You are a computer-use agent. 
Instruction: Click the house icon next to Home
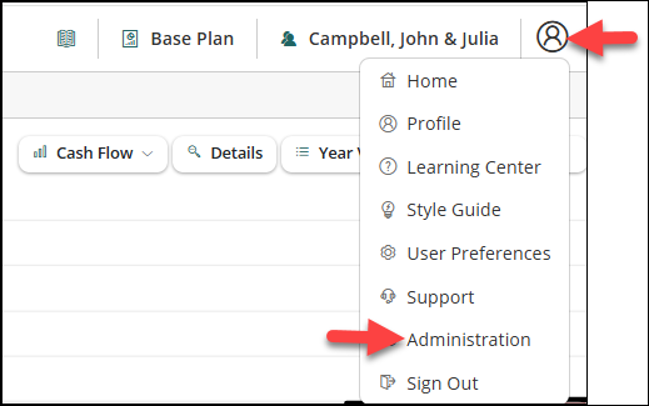pyautogui.click(x=388, y=80)
